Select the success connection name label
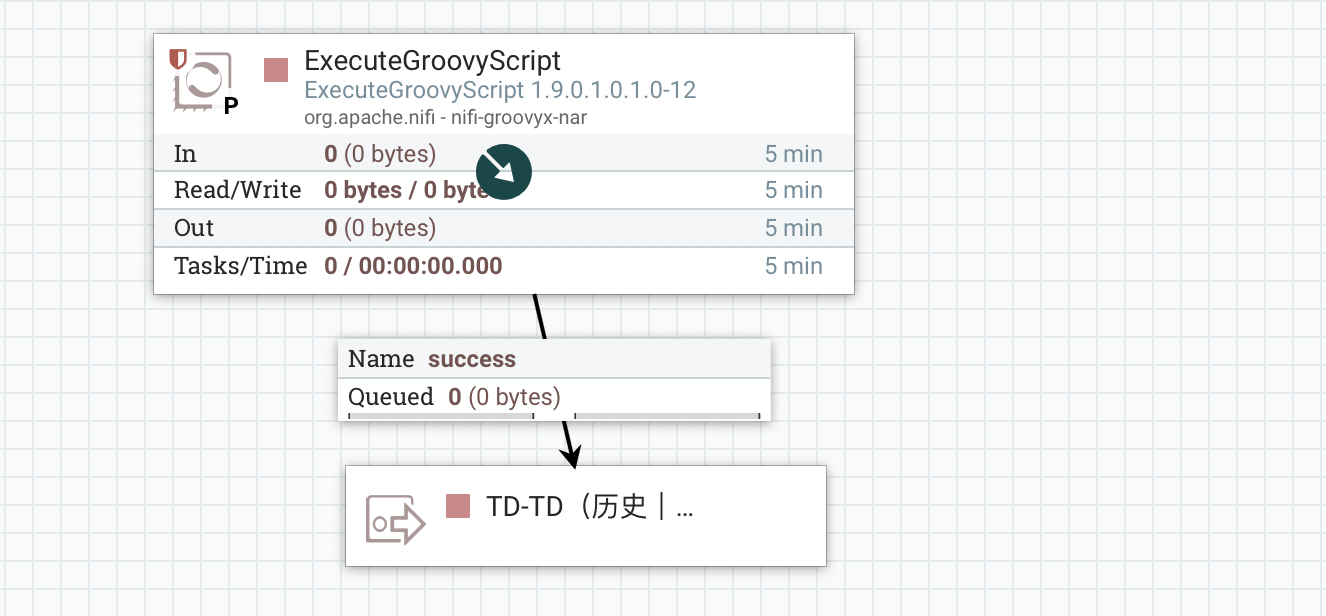The width and height of the screenshot is (1326, 616). pos(472,359)
